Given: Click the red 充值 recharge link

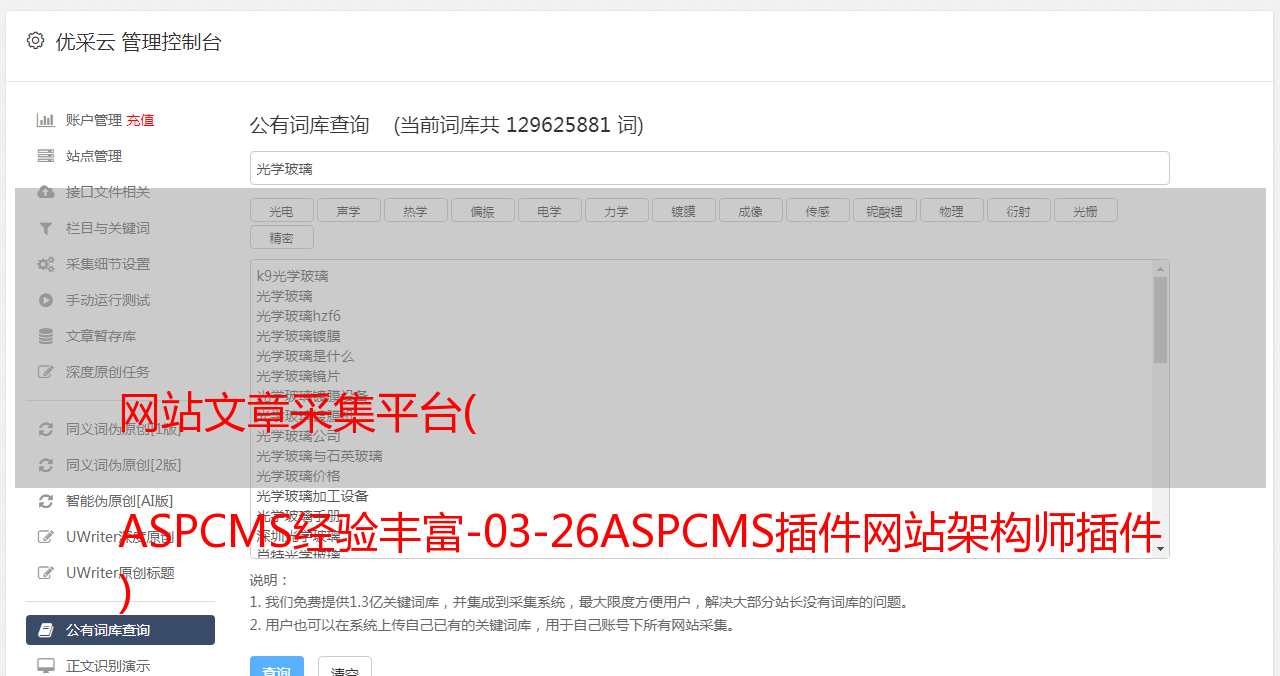Looking at the screenshot, I should [x=140, y=120].
